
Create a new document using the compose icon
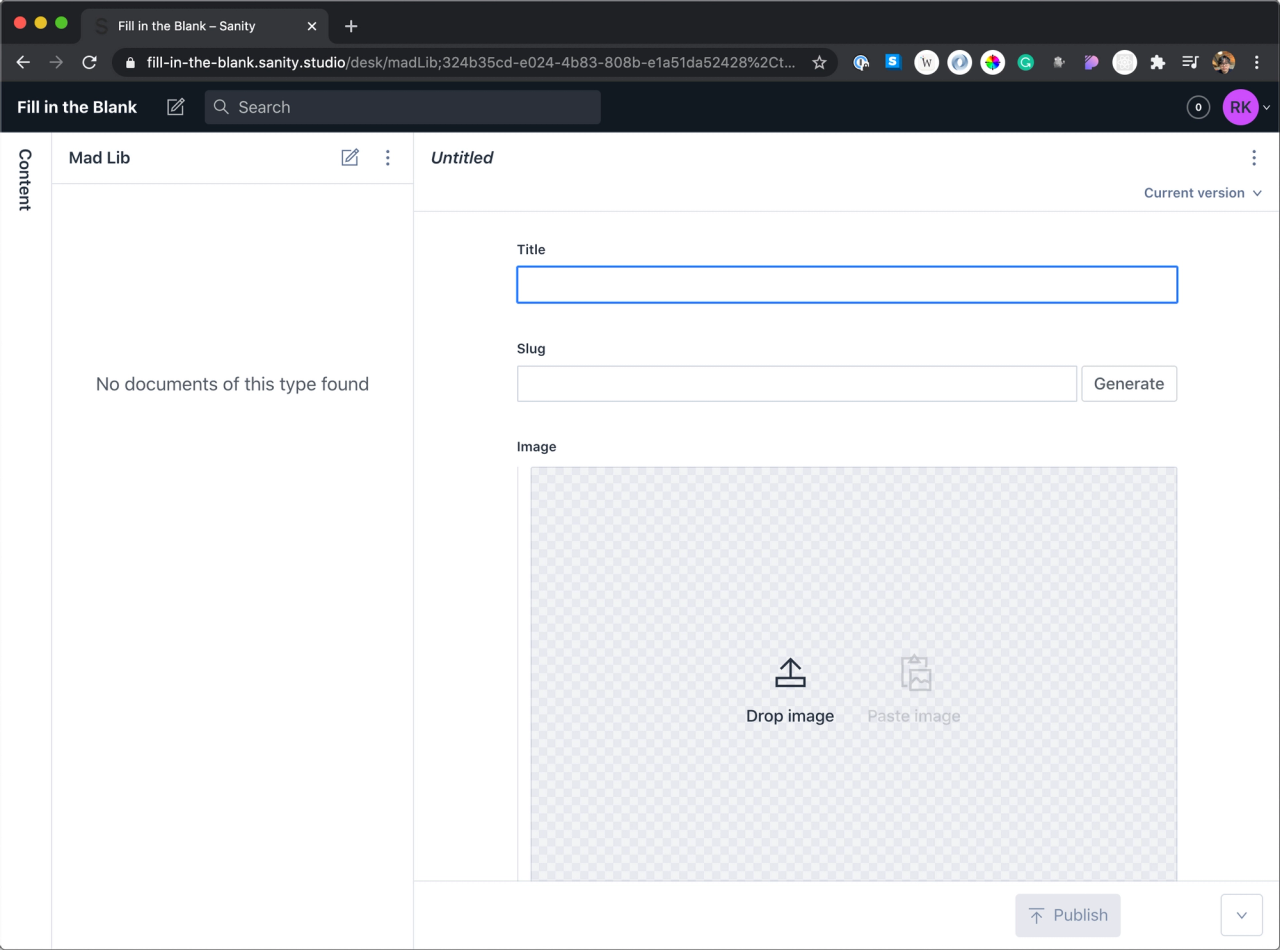349,157
